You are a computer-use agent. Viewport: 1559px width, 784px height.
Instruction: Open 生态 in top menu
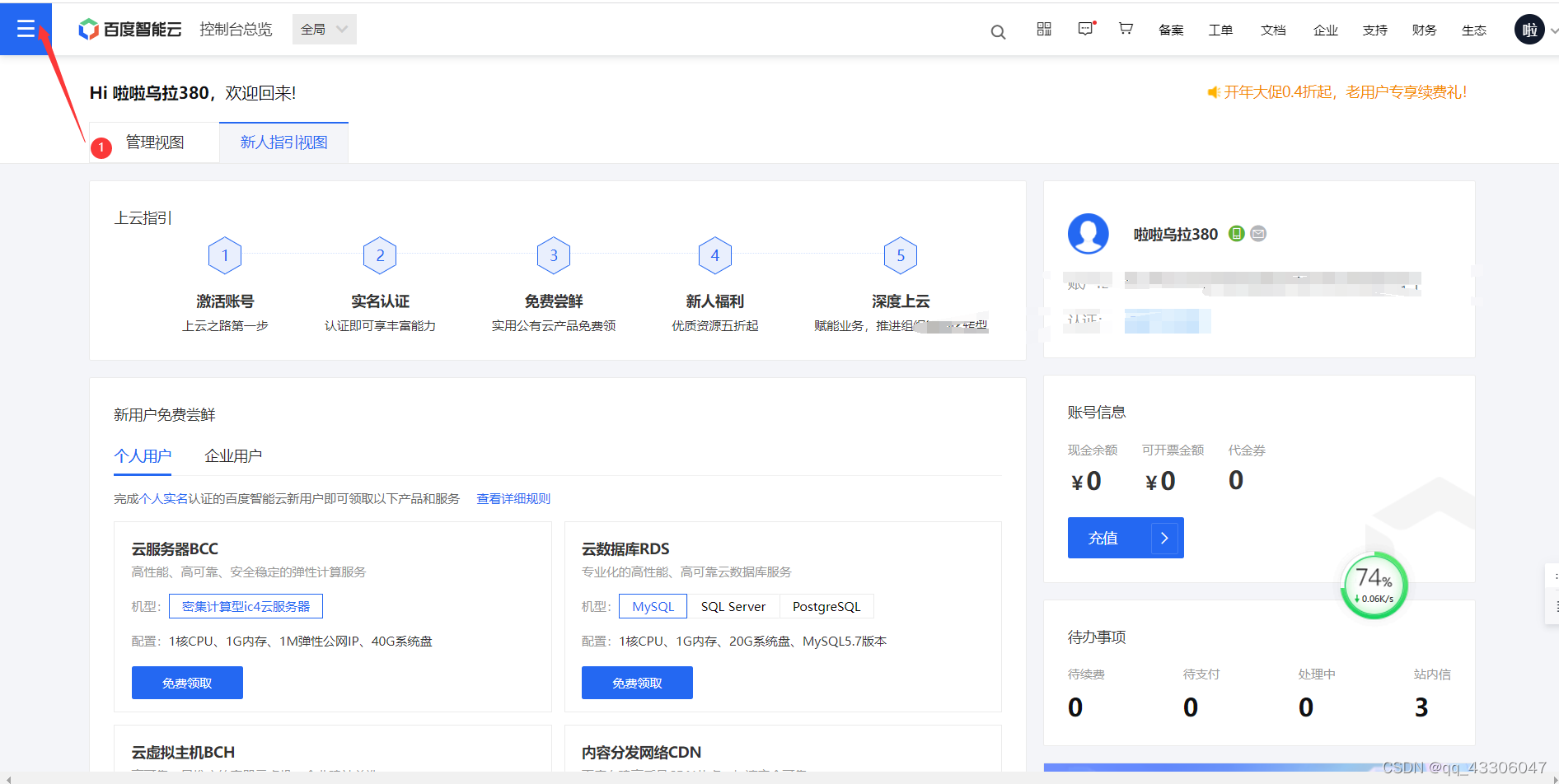1474,30
